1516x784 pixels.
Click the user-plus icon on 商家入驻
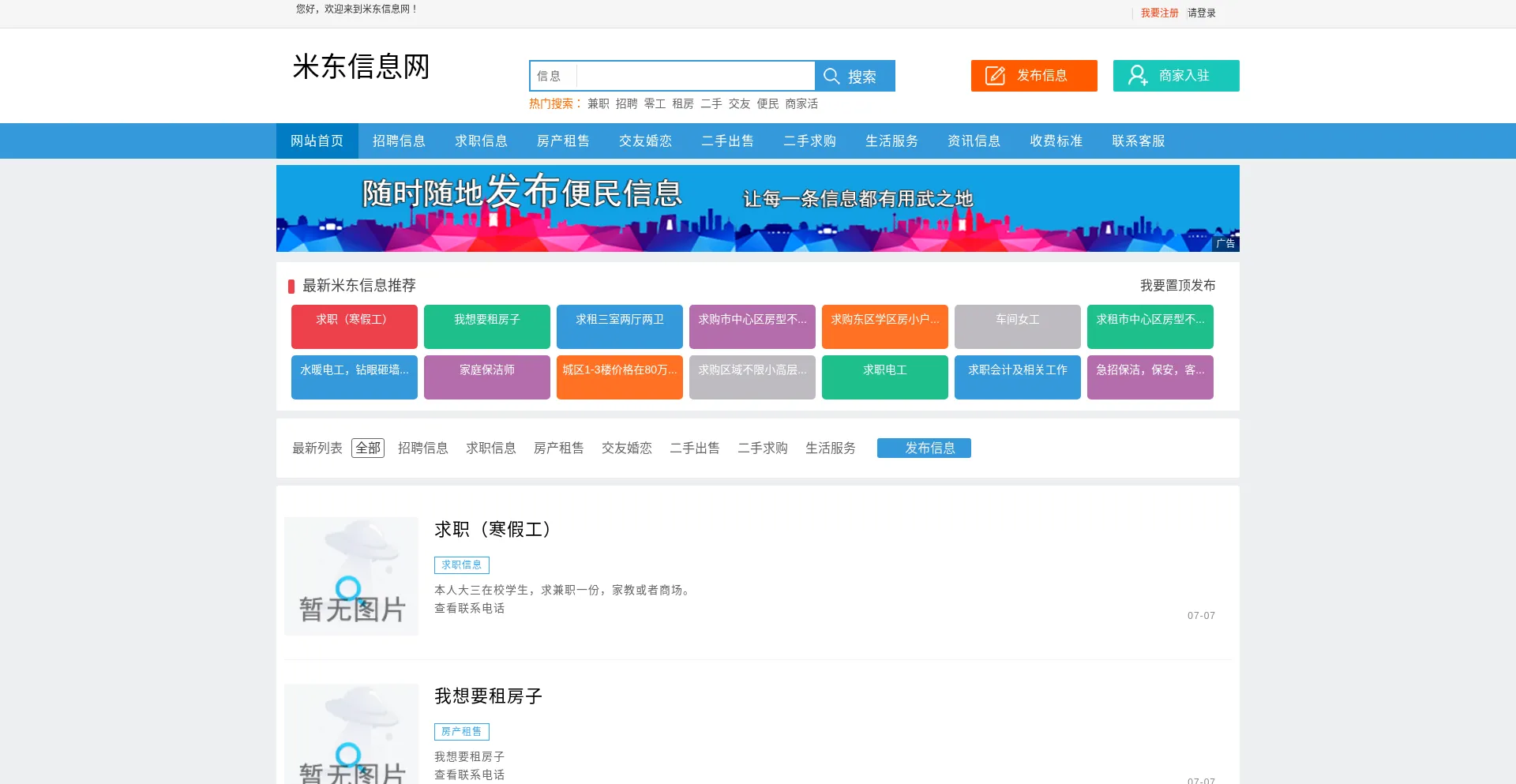pyautogui.click(x=1138, y=76)
